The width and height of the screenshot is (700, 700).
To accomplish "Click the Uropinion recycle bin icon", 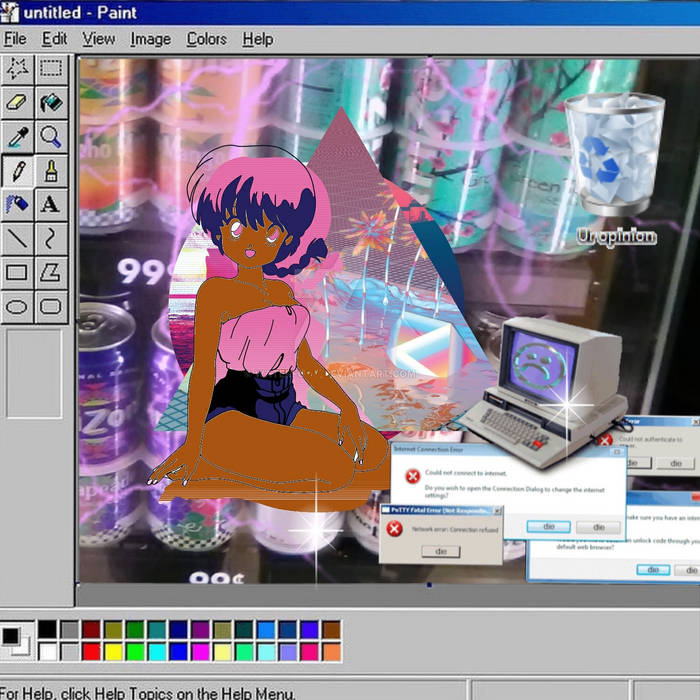I will (614, 155).
